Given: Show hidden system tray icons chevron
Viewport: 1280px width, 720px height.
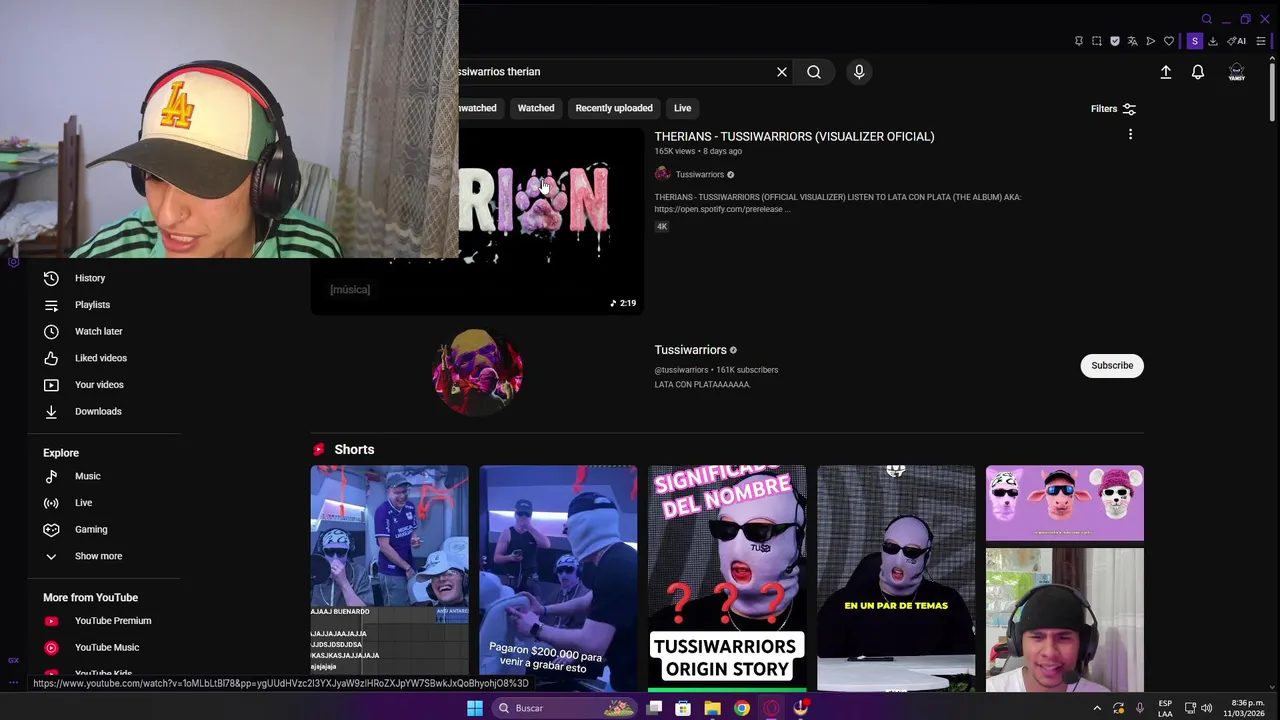Looking at the screenshot, I should coord(1097,708).
